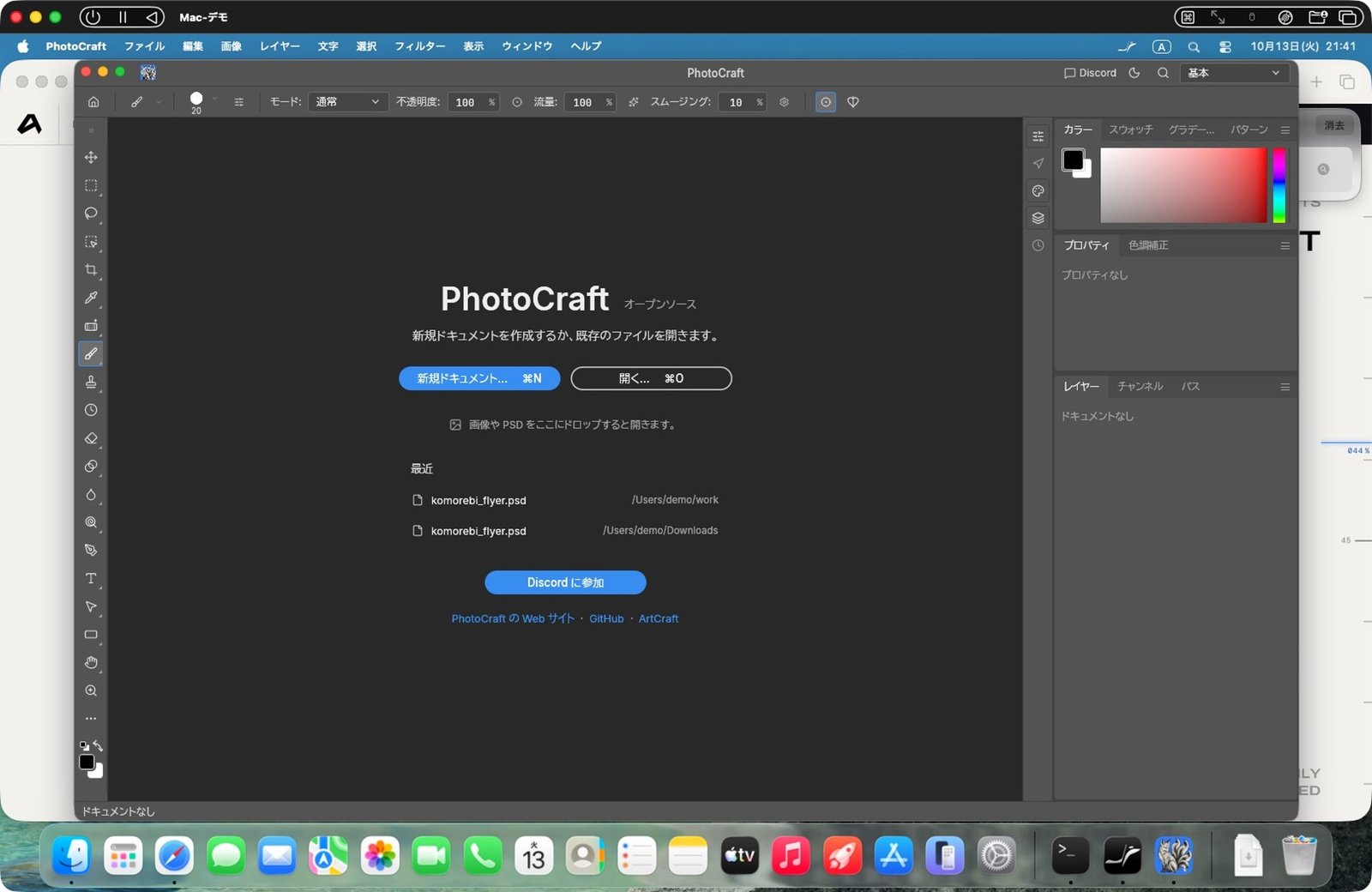Select the Rectangular Marquee tool
The width and height of the screenshot is (1372, 892).
pos(91,185)
